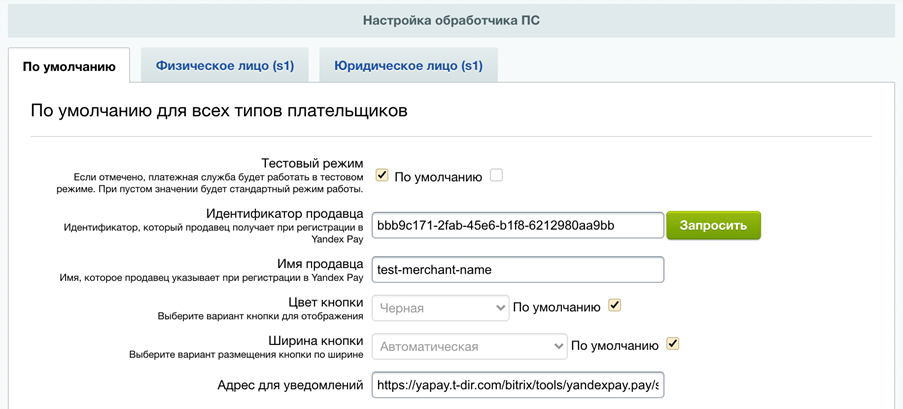Uncheck «По умолчанию» next to button width
The width and height of the screenshot is (903, 409).
coord(673,345)
